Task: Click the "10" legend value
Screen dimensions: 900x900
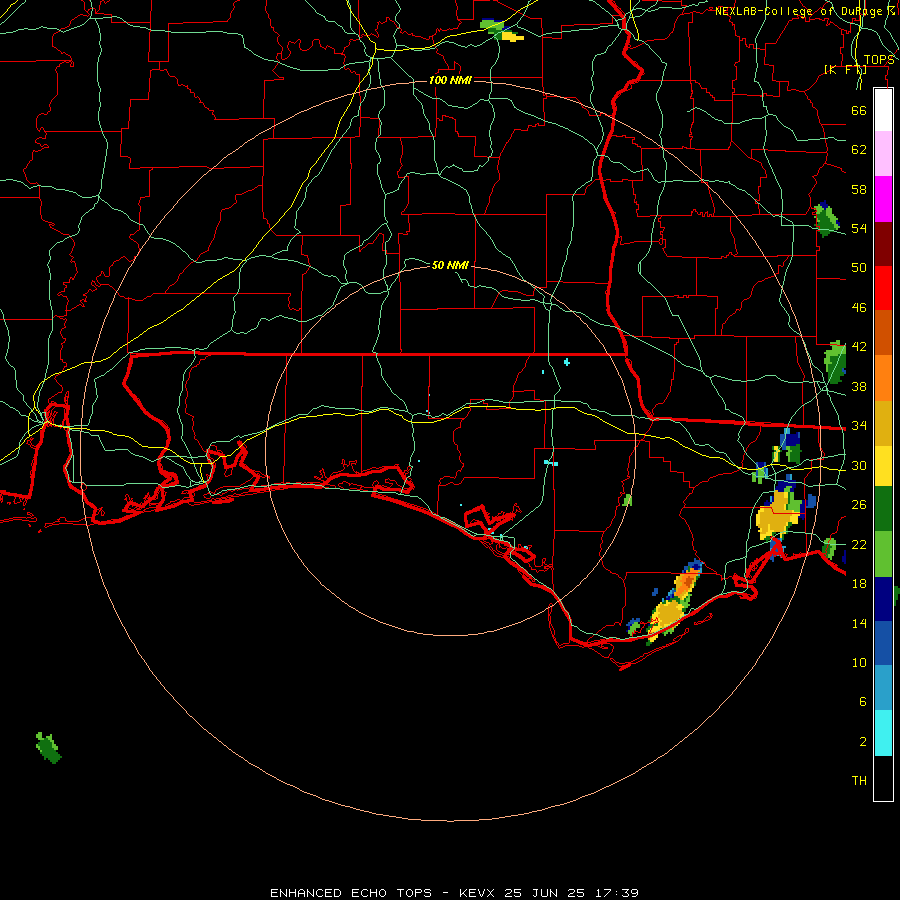Action: pos(859,662)
